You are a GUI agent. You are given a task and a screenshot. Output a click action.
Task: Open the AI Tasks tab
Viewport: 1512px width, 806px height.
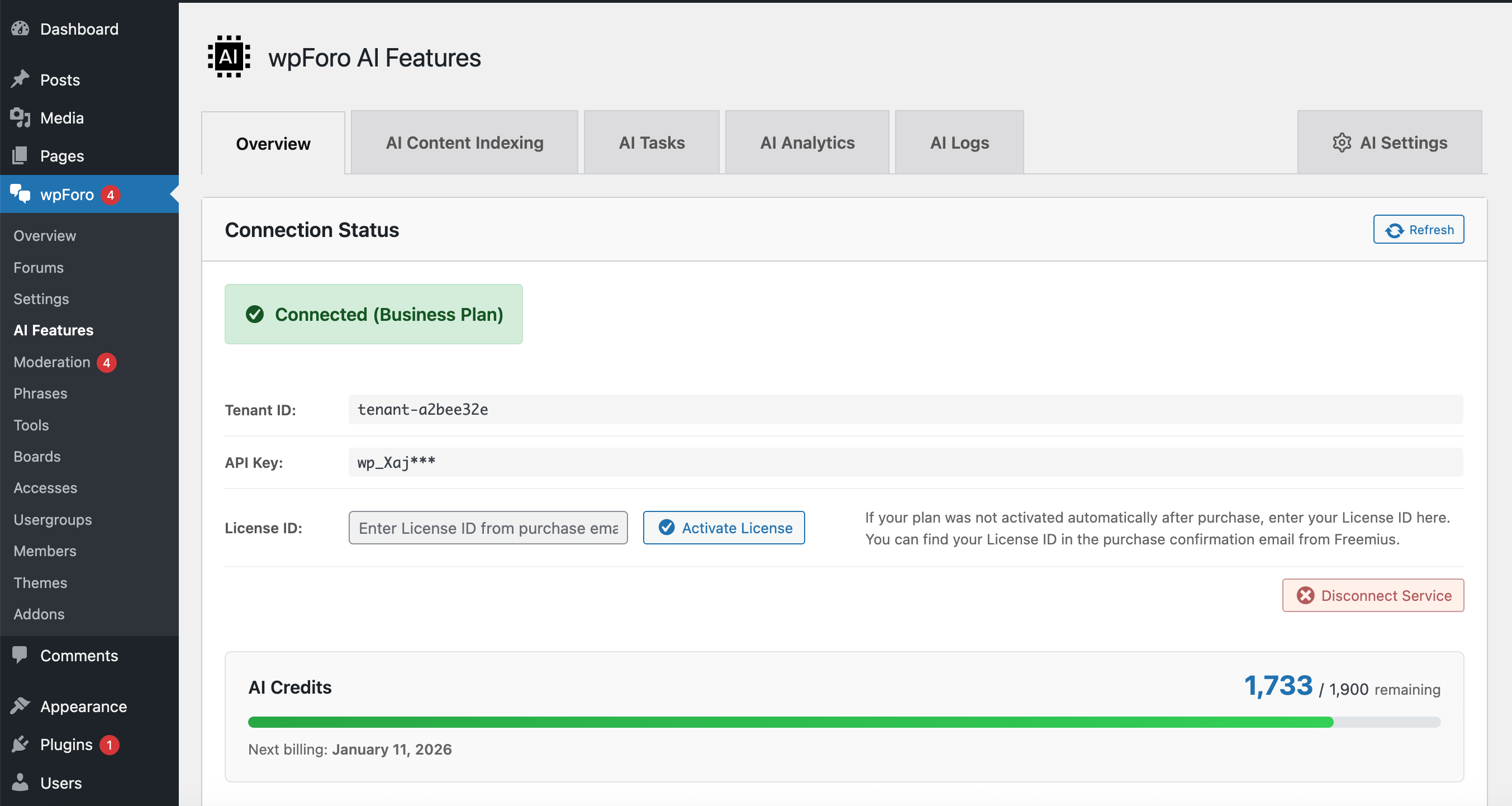[652, 143]
